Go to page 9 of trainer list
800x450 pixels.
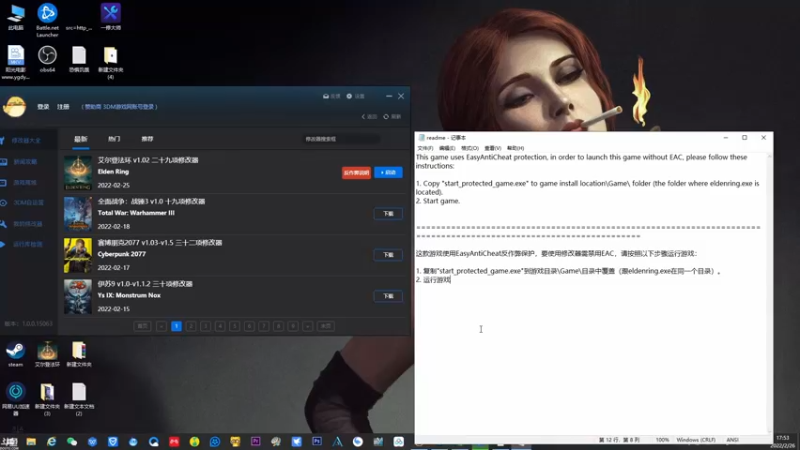click(293, 326)
